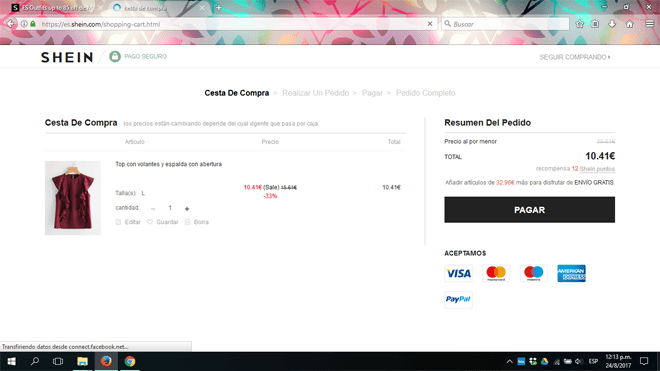
Task: Open the red ruffle top thumbnail
Action: (x=73, y=198)
